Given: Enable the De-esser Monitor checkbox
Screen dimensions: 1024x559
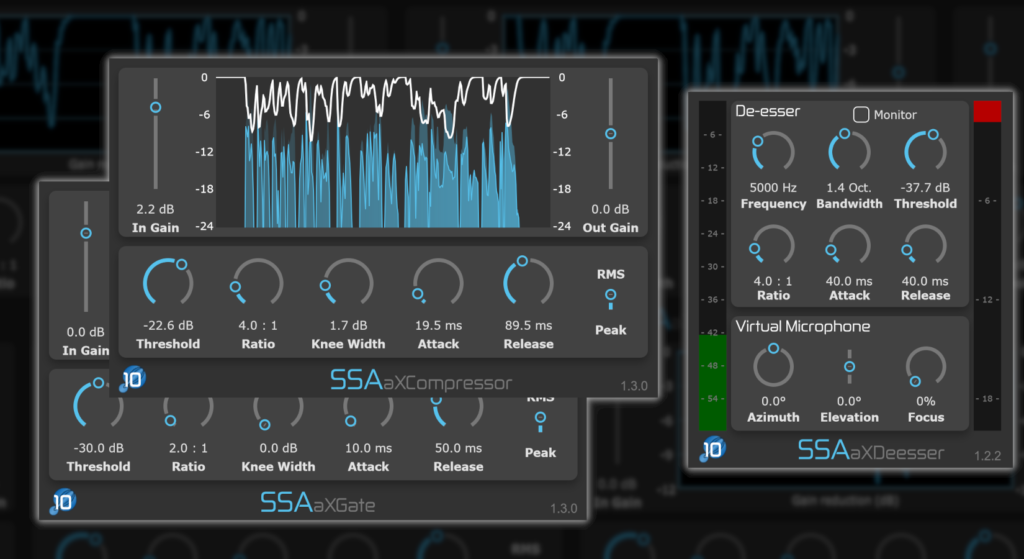Looking at the screenshot, I should coord(861,115).
